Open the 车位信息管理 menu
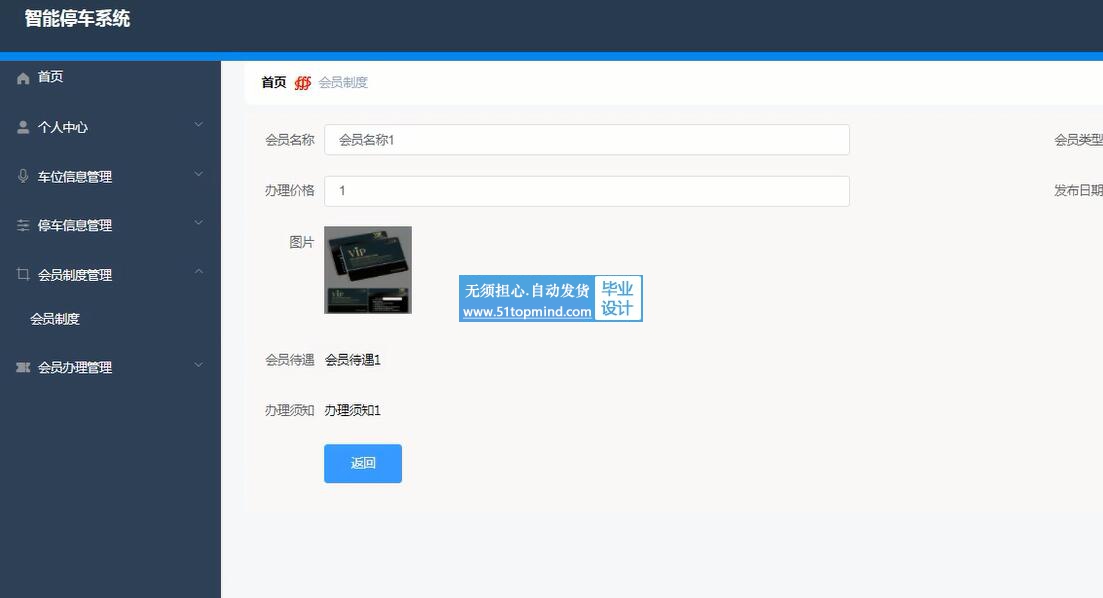Viewport: 1103px width, 598px height. pos(110,177)
